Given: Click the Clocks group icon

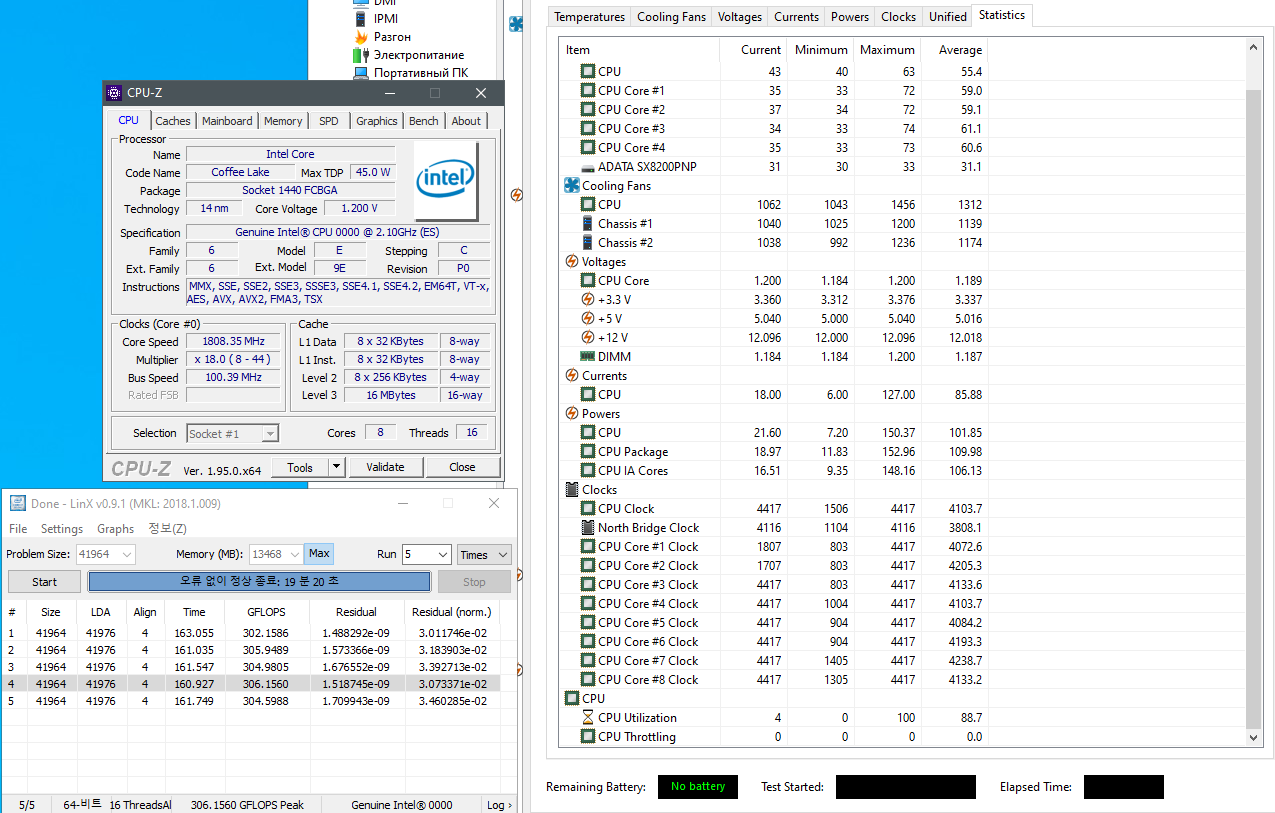Looking at the screenshot, I should [x=572, y=490].
